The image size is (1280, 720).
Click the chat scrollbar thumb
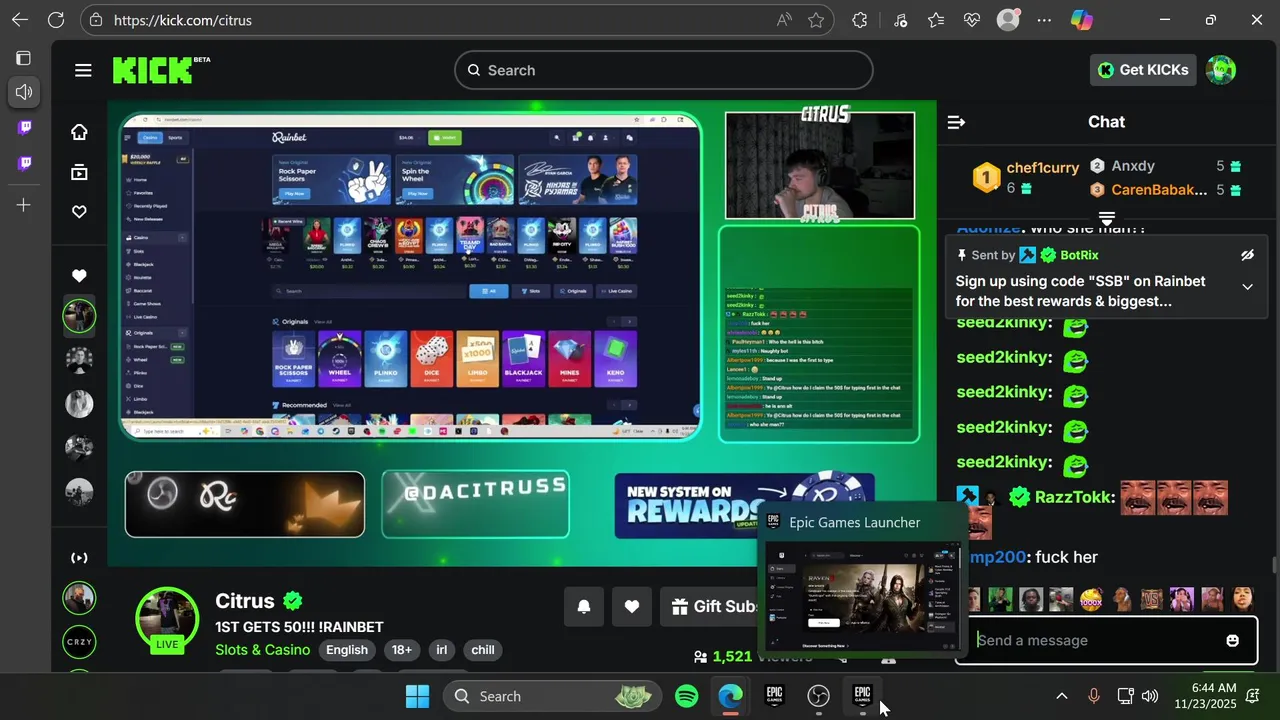pos(1273,565)
